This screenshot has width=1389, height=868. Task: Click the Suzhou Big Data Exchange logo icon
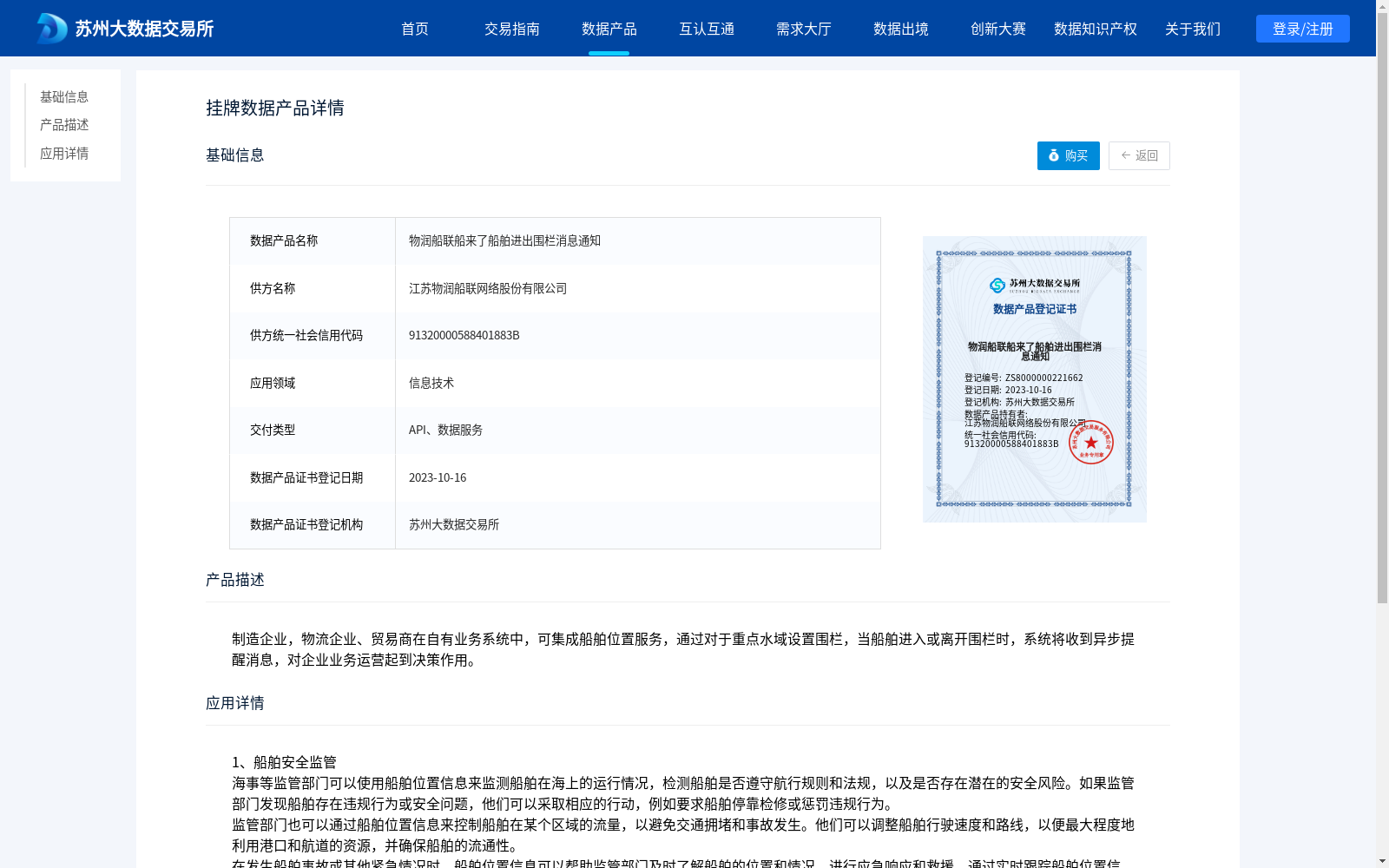pos(51,29)
